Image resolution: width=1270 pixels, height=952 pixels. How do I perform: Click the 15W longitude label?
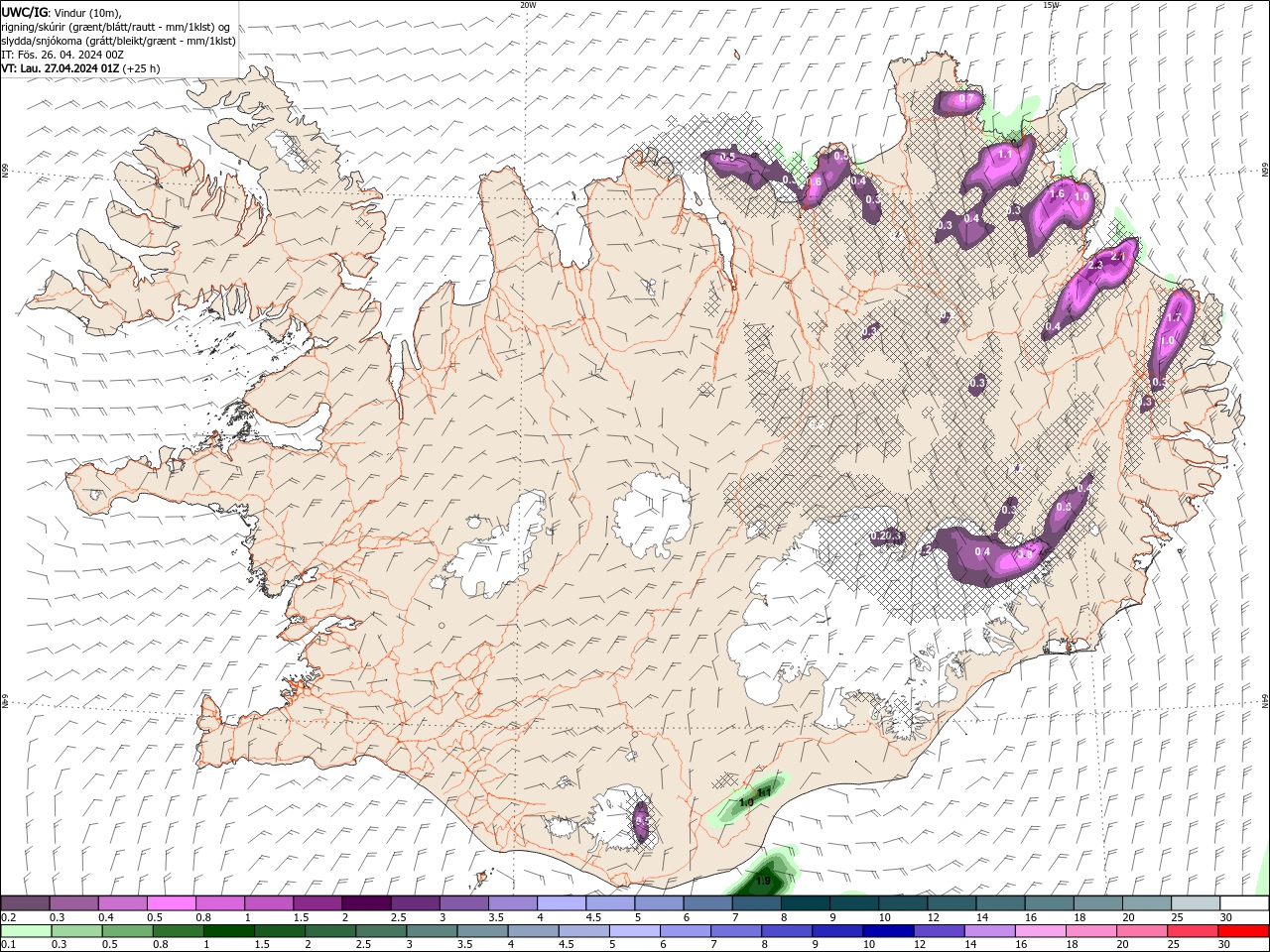[x=1051, y=5]
